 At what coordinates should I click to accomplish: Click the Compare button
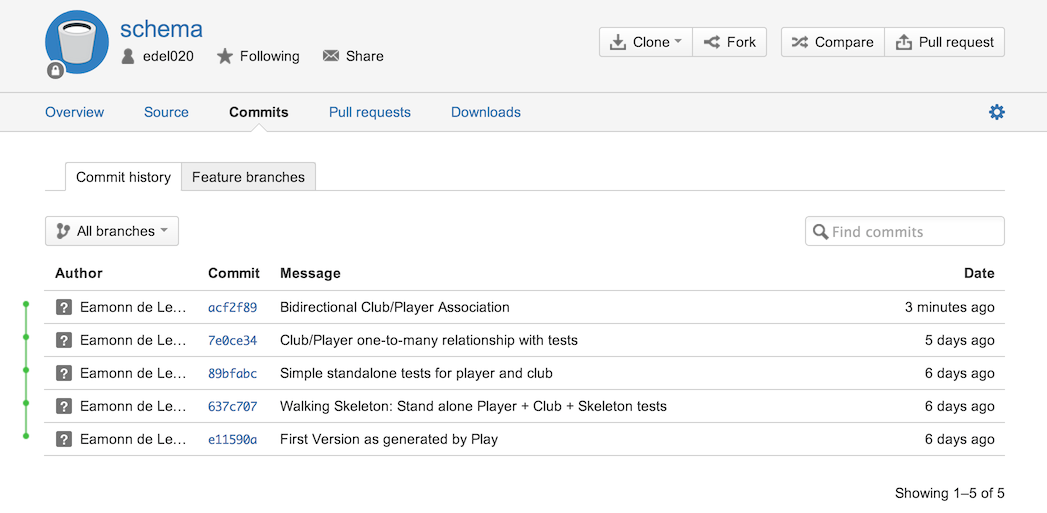[x=833, y=42]
